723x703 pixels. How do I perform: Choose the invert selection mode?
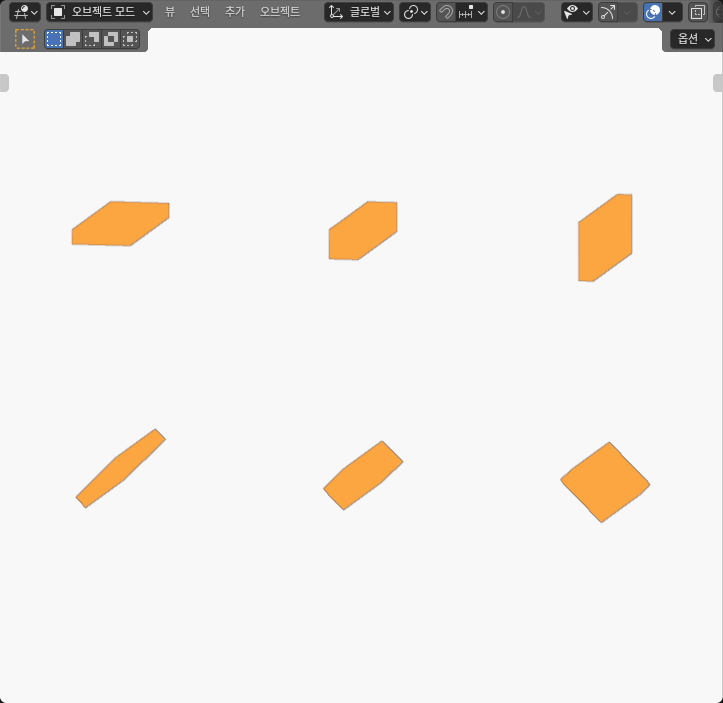click(111, 39)
